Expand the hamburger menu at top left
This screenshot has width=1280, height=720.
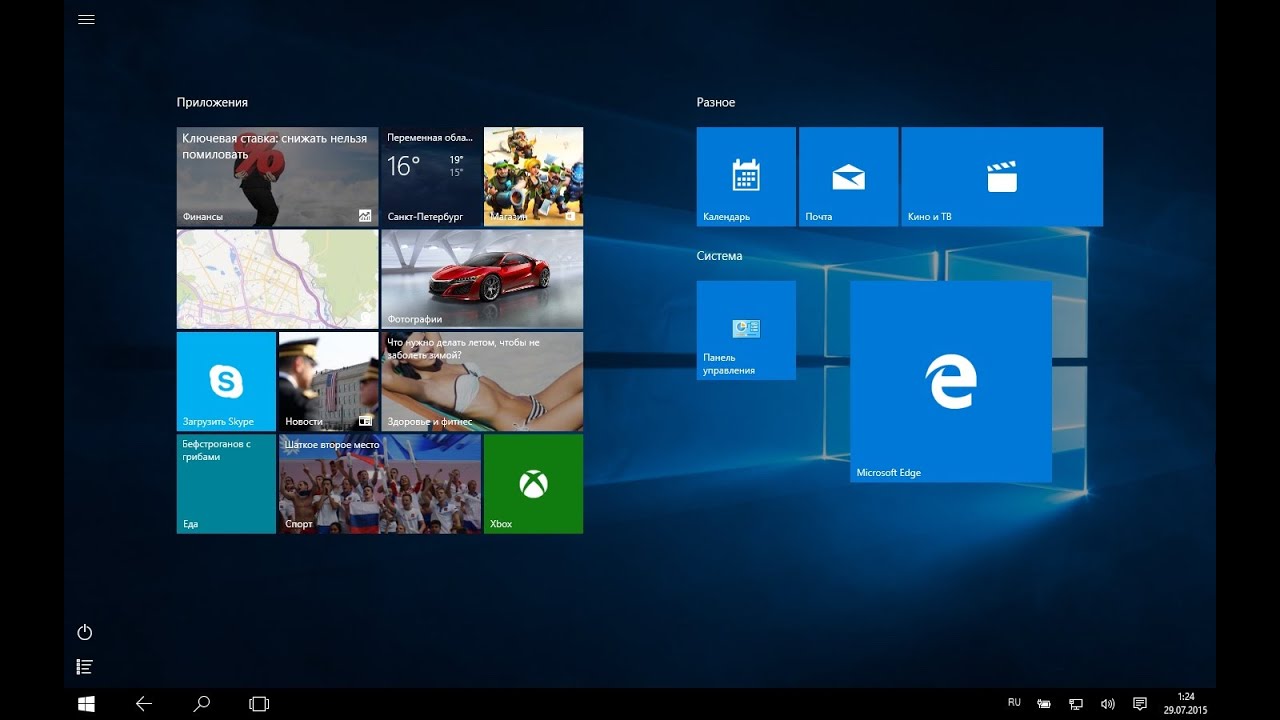(86, 18)
